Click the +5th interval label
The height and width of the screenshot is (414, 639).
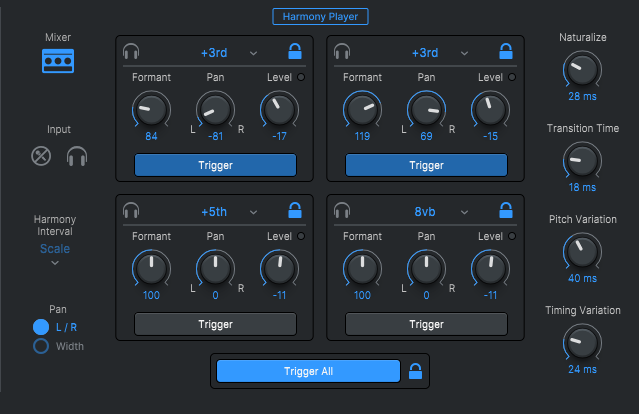point(214,212)
